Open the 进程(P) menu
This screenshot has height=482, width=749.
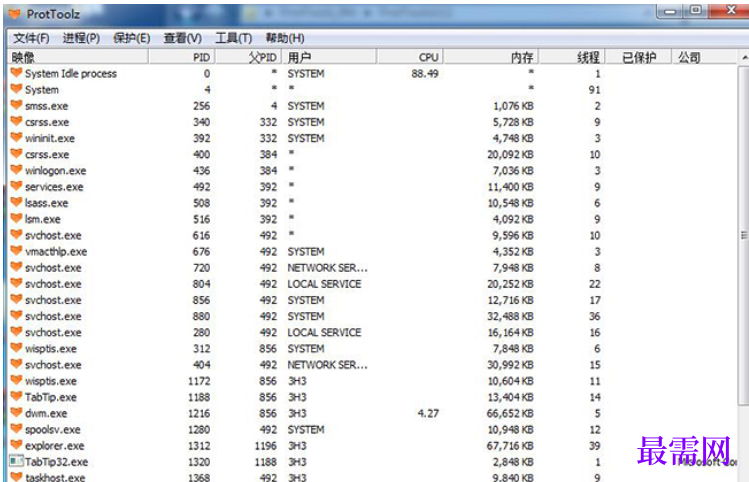(81, 38)
